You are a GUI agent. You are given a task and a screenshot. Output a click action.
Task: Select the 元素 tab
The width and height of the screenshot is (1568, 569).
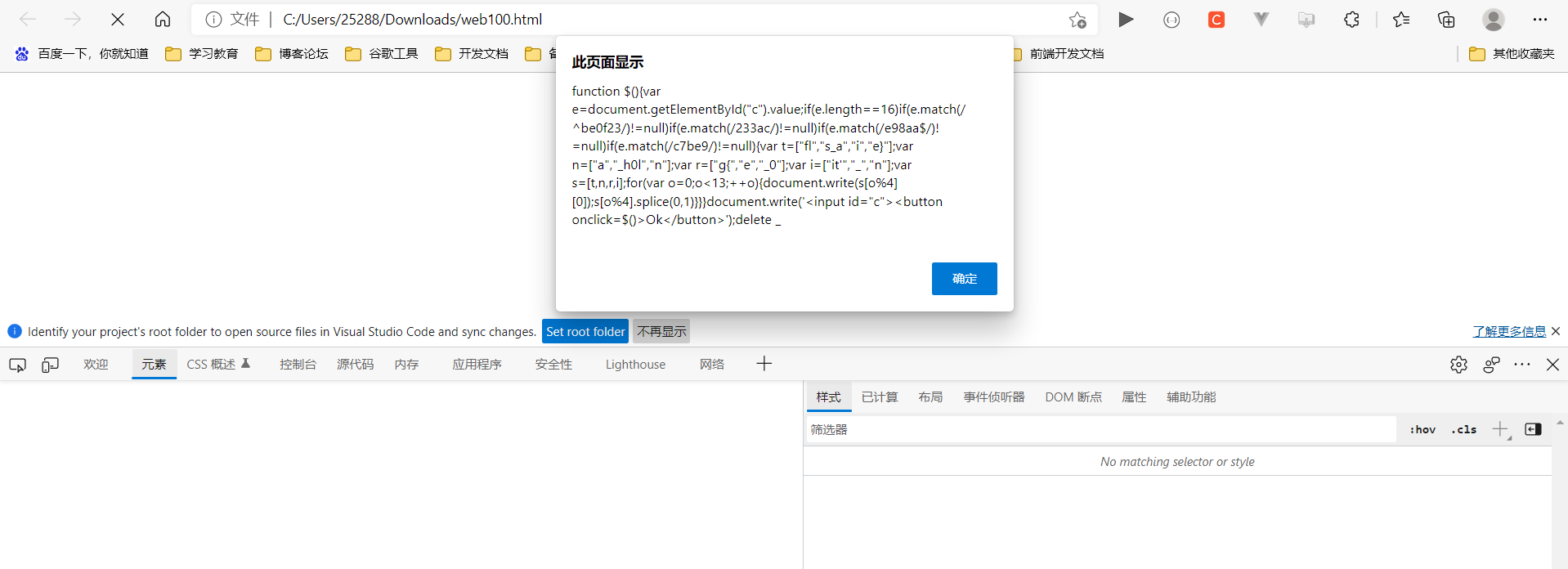154,365
